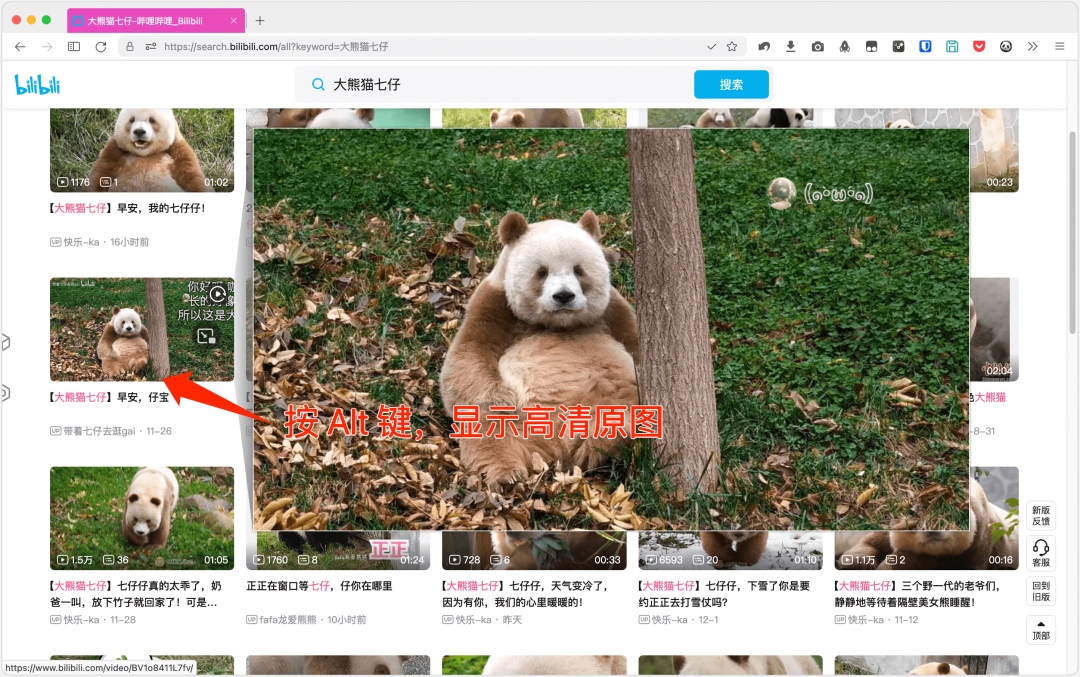1080x677 pixels.
Task: Toggle the bookmark star in the address bar
Action: tap(731, 46)
